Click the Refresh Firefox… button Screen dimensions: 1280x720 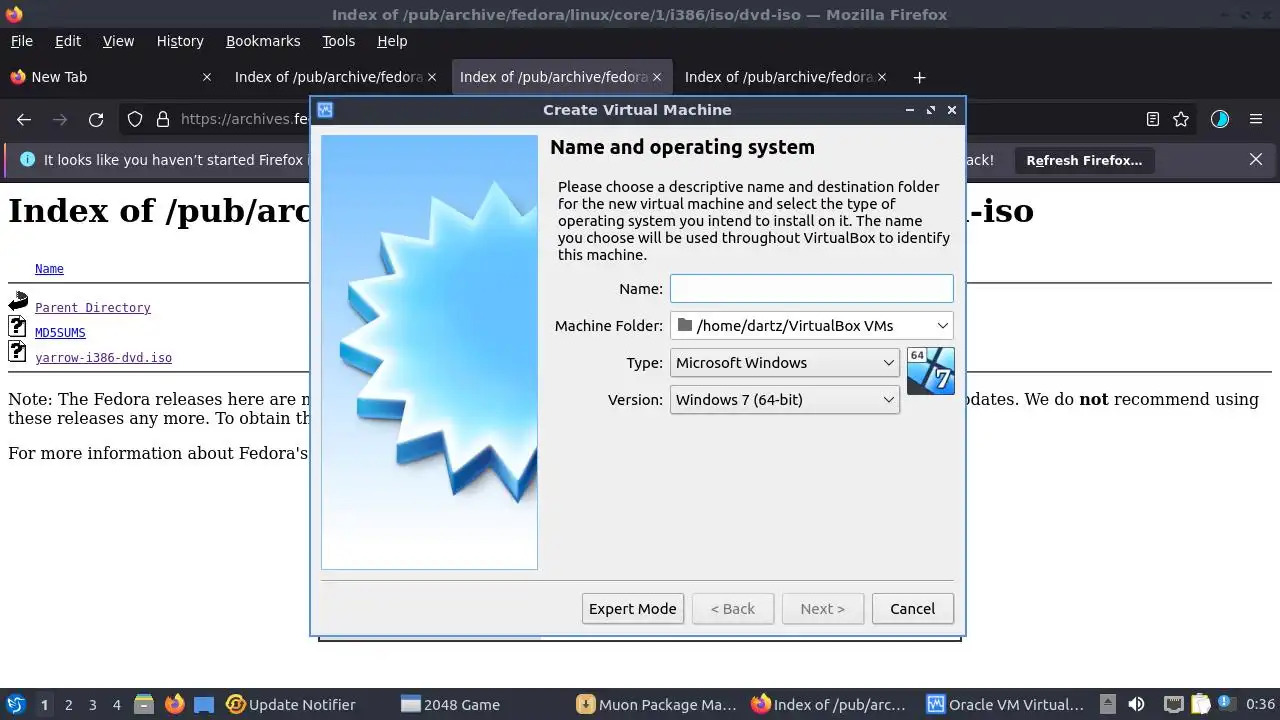pos(1084,160)
